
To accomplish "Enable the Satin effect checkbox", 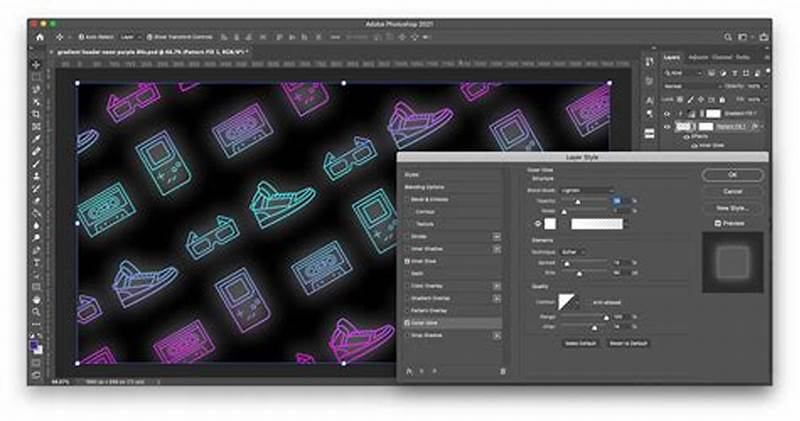I will click(407, 274).
